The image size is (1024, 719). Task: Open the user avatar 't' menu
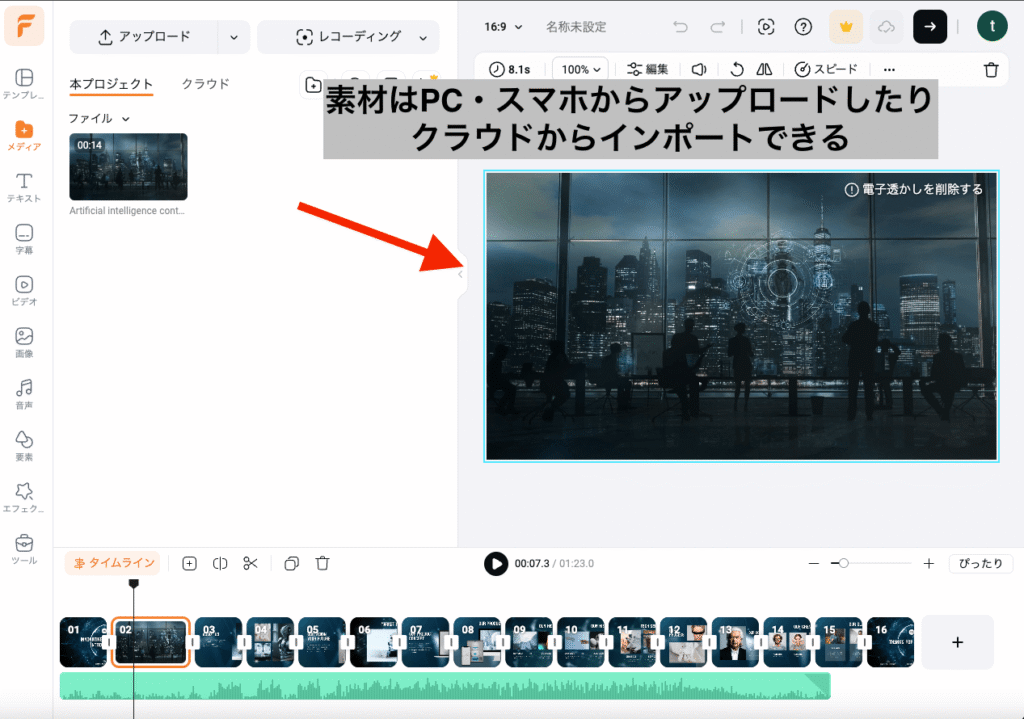(x=992, y=26)
